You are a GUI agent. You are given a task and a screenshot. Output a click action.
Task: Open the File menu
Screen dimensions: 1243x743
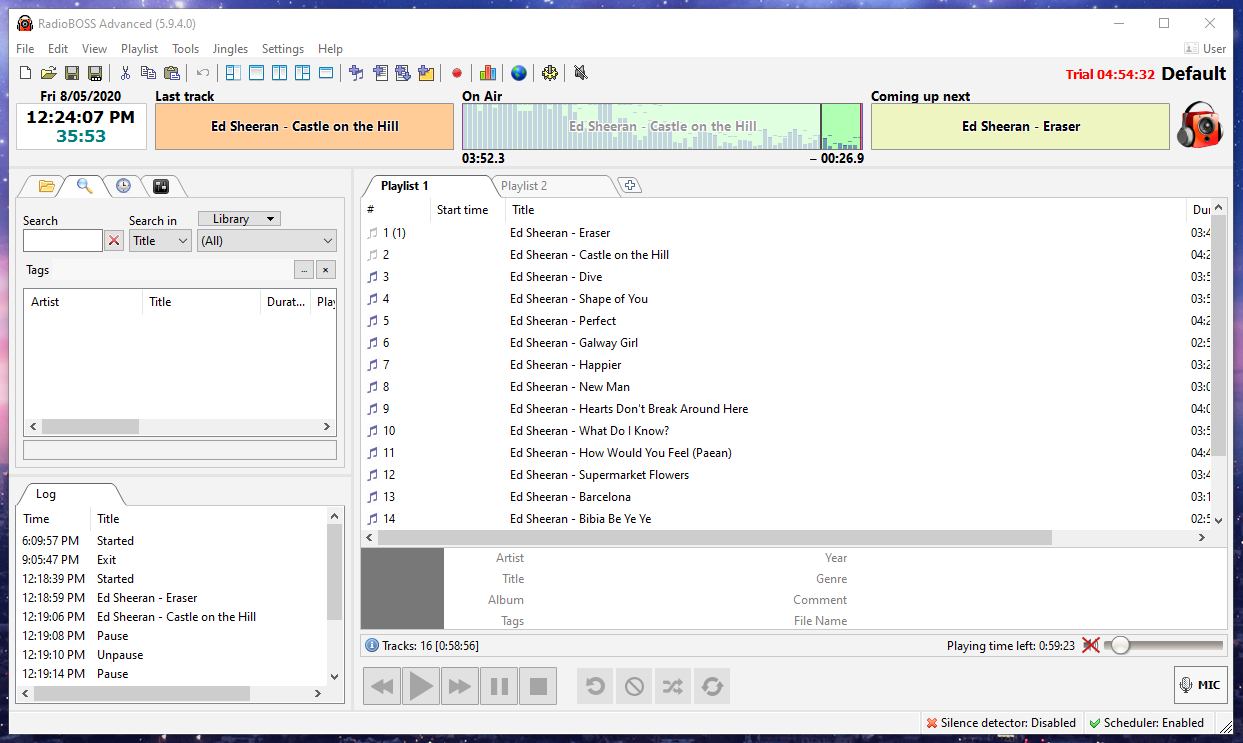pyautogui.click(x=25, y=49)
